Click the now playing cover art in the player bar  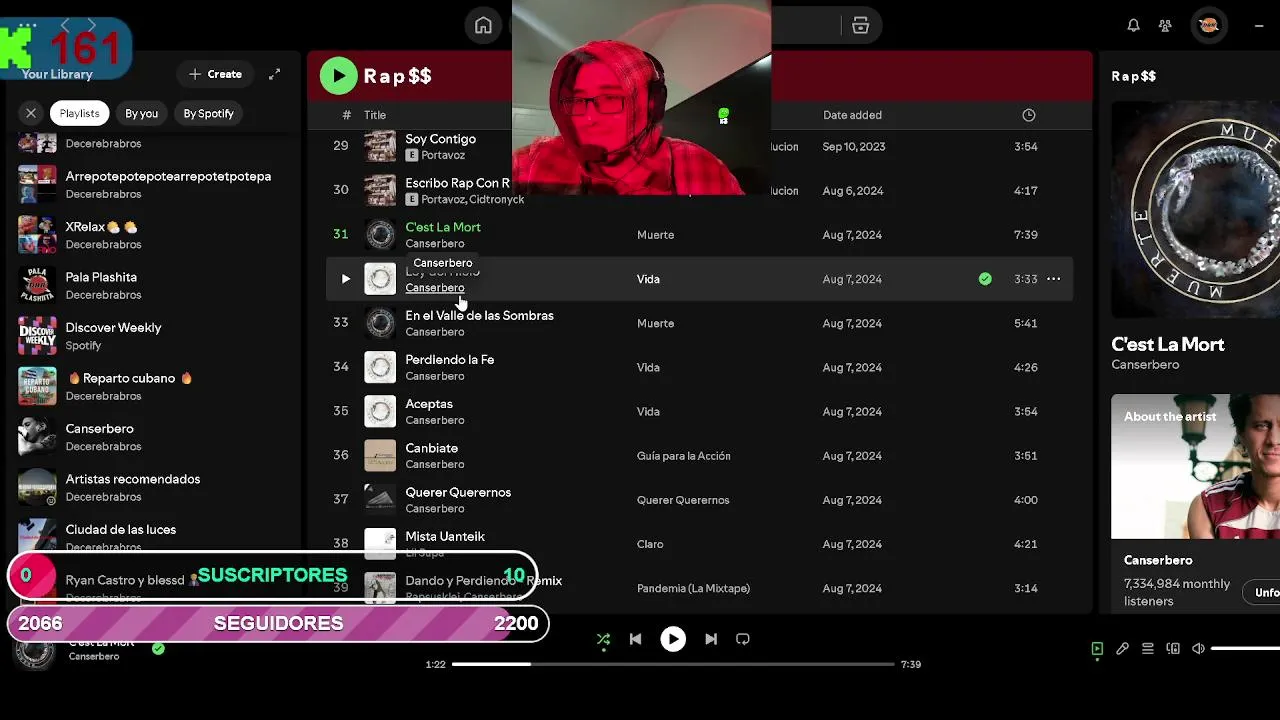35,652
